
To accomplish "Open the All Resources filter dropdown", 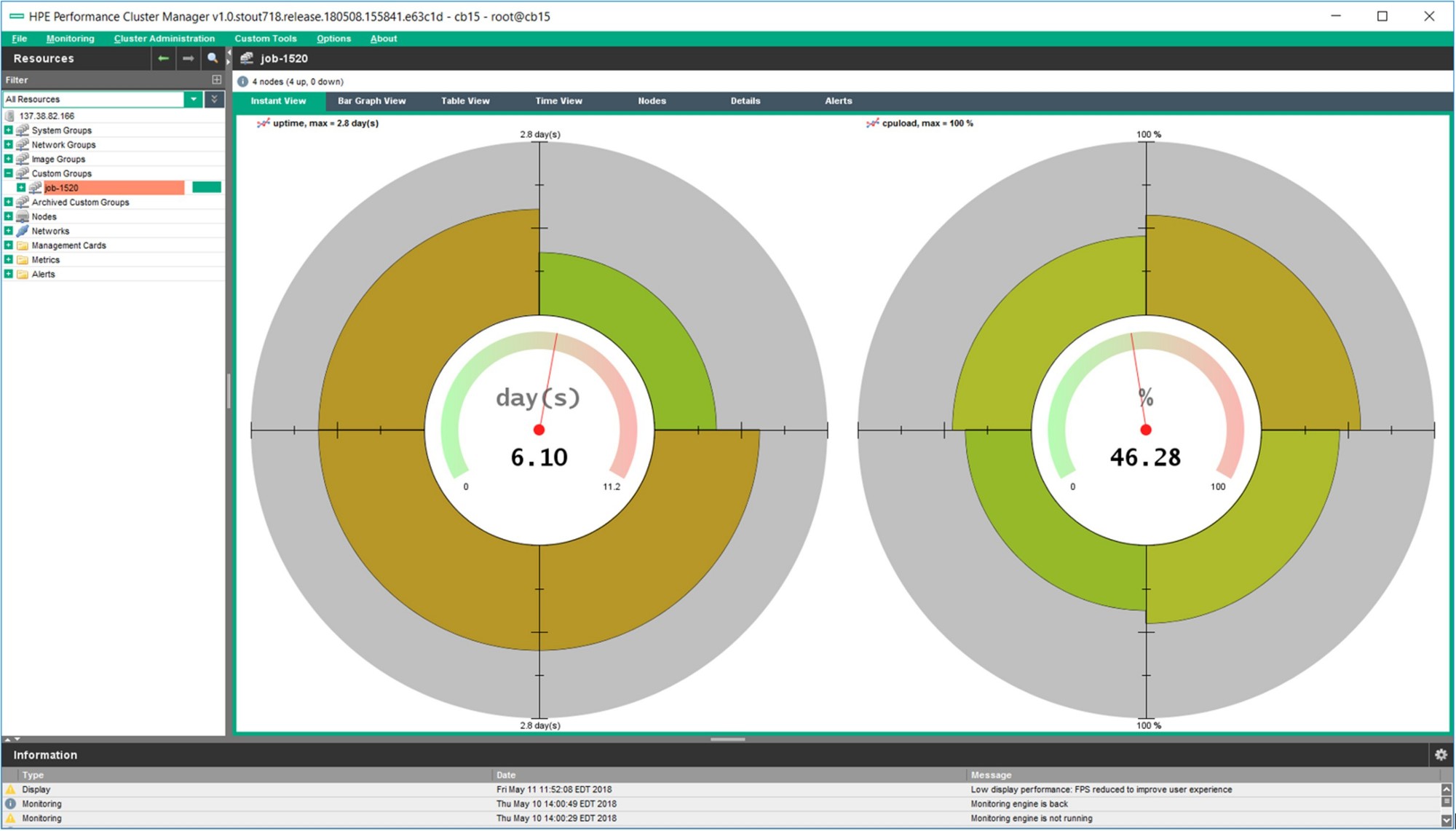I will (x=194, y=99).
